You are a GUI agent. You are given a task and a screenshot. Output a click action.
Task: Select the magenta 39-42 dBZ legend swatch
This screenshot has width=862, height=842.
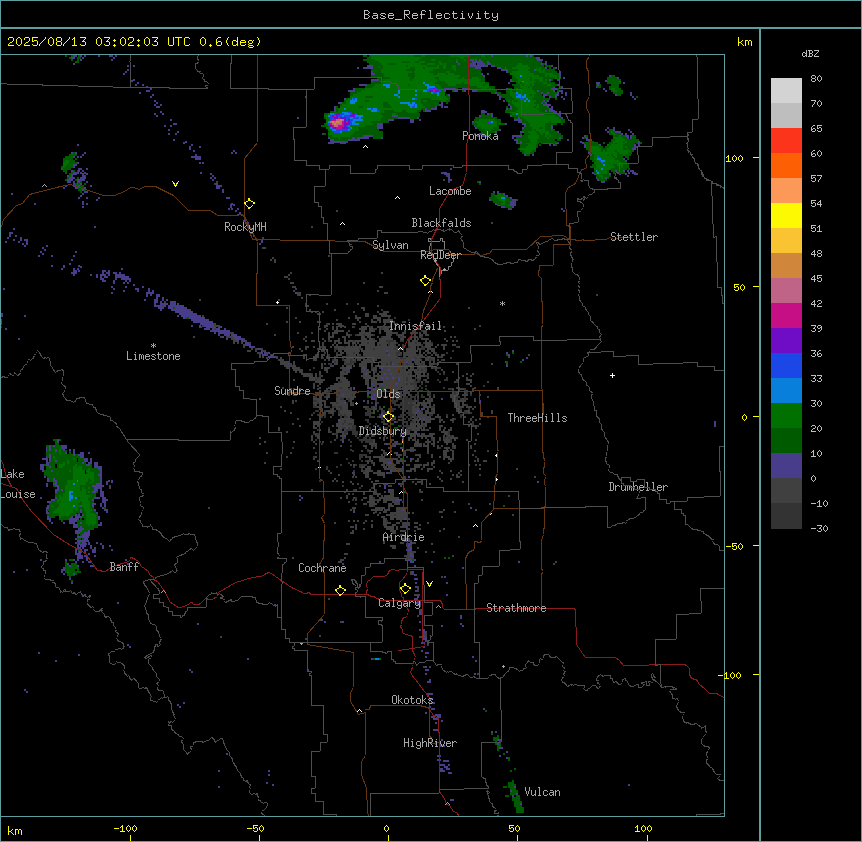(786, 315)
